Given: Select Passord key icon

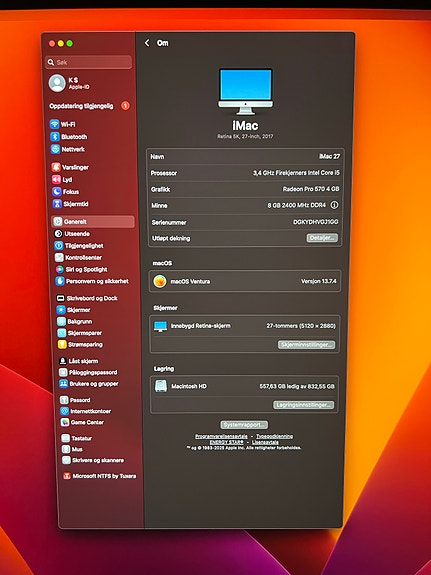Looking at the screenshot, I should point(64,400).
